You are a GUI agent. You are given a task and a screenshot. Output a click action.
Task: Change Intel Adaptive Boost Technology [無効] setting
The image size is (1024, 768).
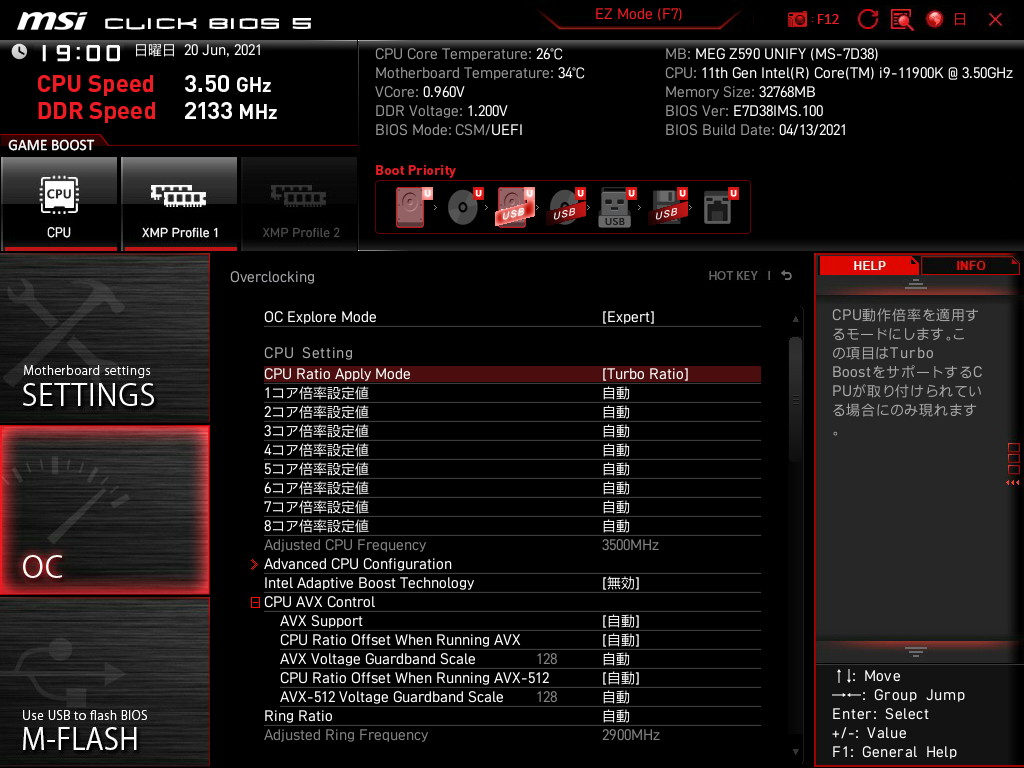point(620,583)
